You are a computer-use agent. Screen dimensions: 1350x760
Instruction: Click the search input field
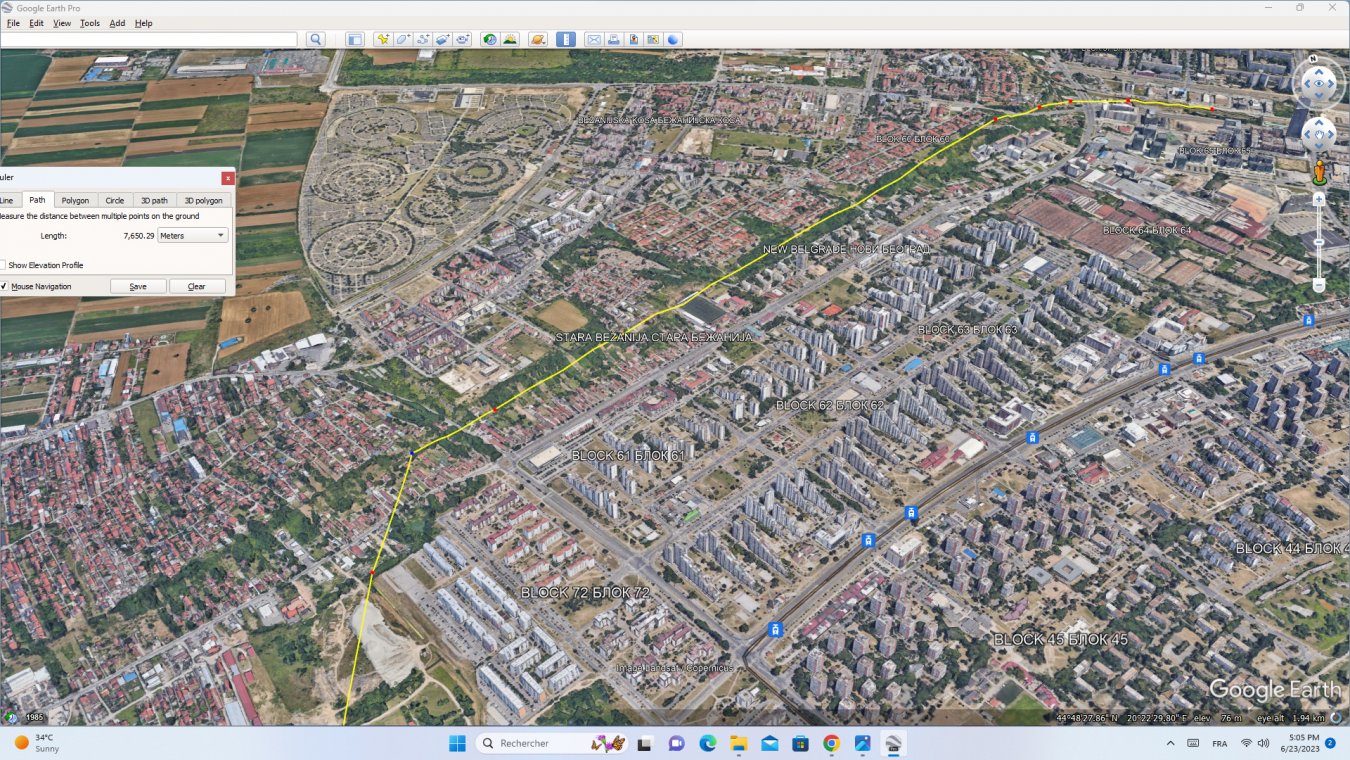[x=150, y=40]
